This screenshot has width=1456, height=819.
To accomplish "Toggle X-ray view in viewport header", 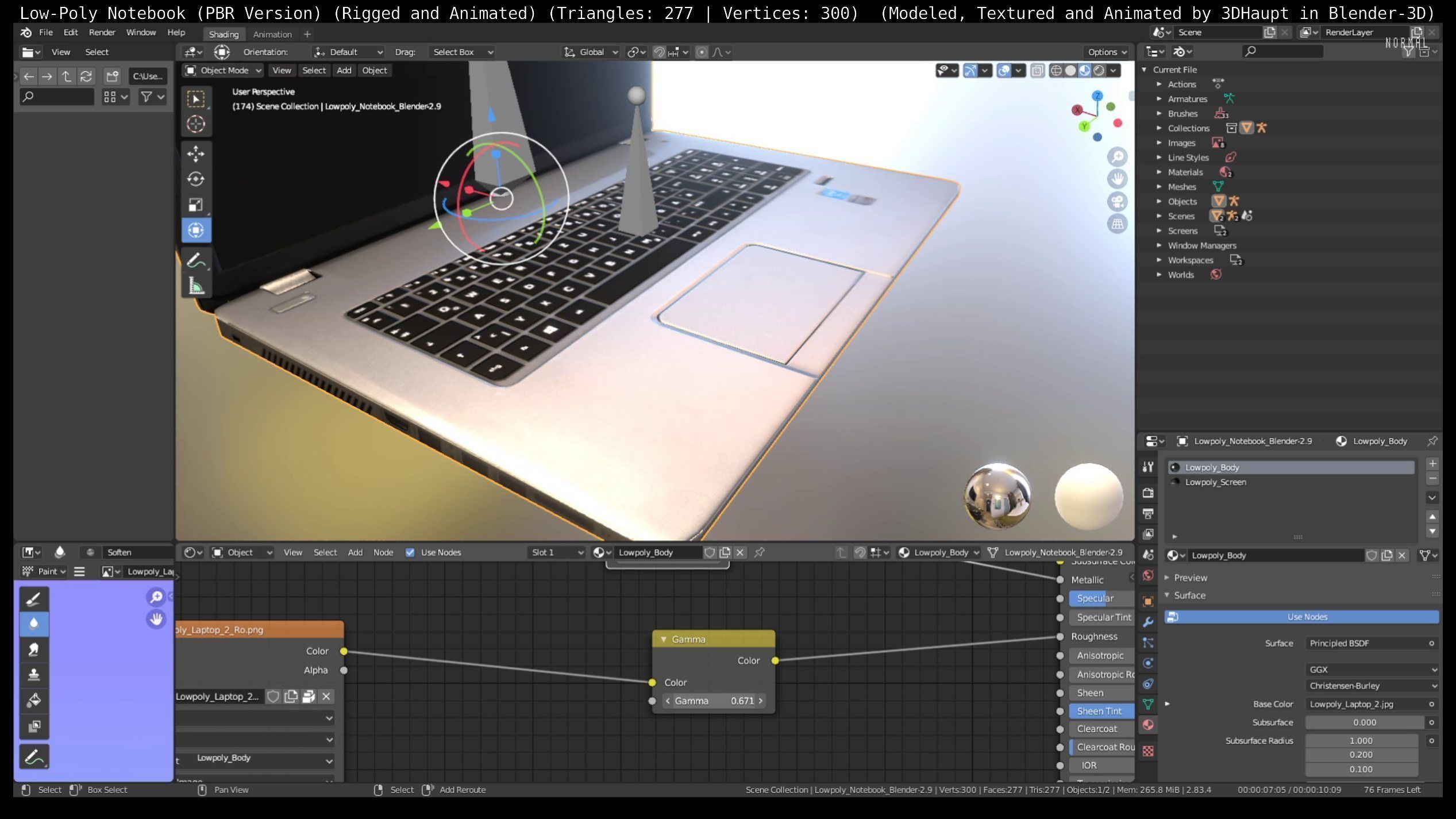I will coord(1037,71).
